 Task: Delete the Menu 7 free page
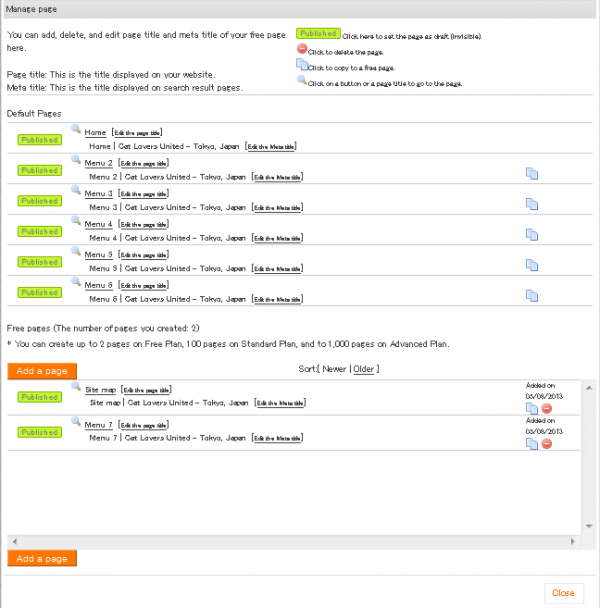pos(546,443)
